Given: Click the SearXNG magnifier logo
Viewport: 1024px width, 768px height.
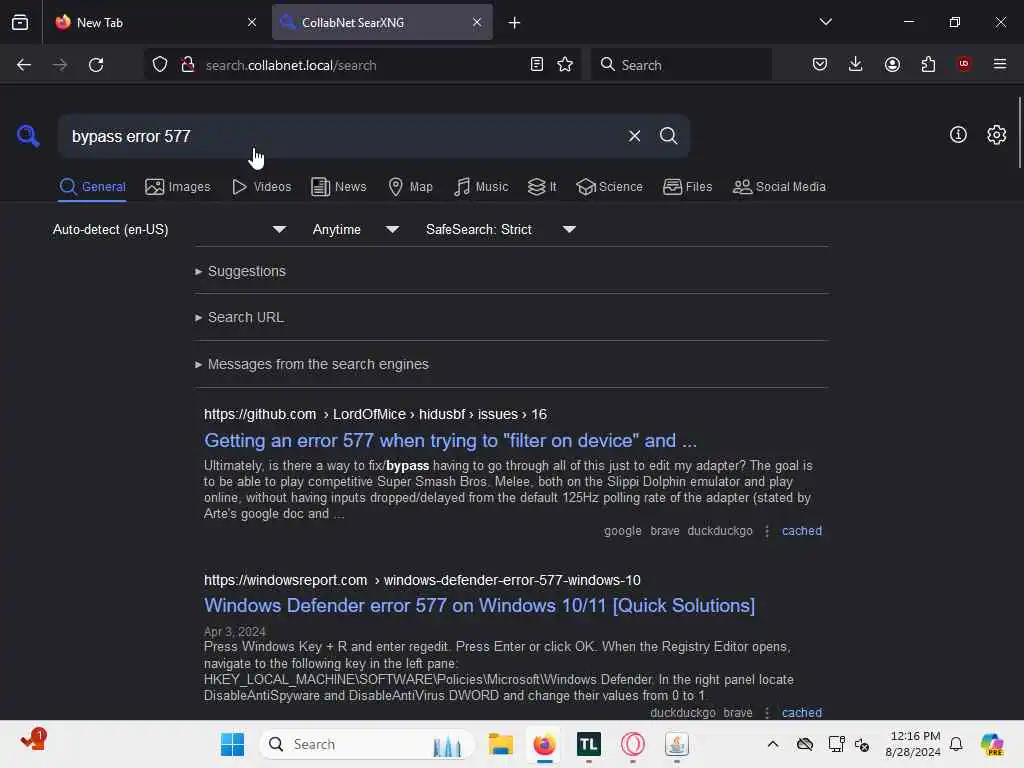Looking at the screenshot, I should point(28,136).
